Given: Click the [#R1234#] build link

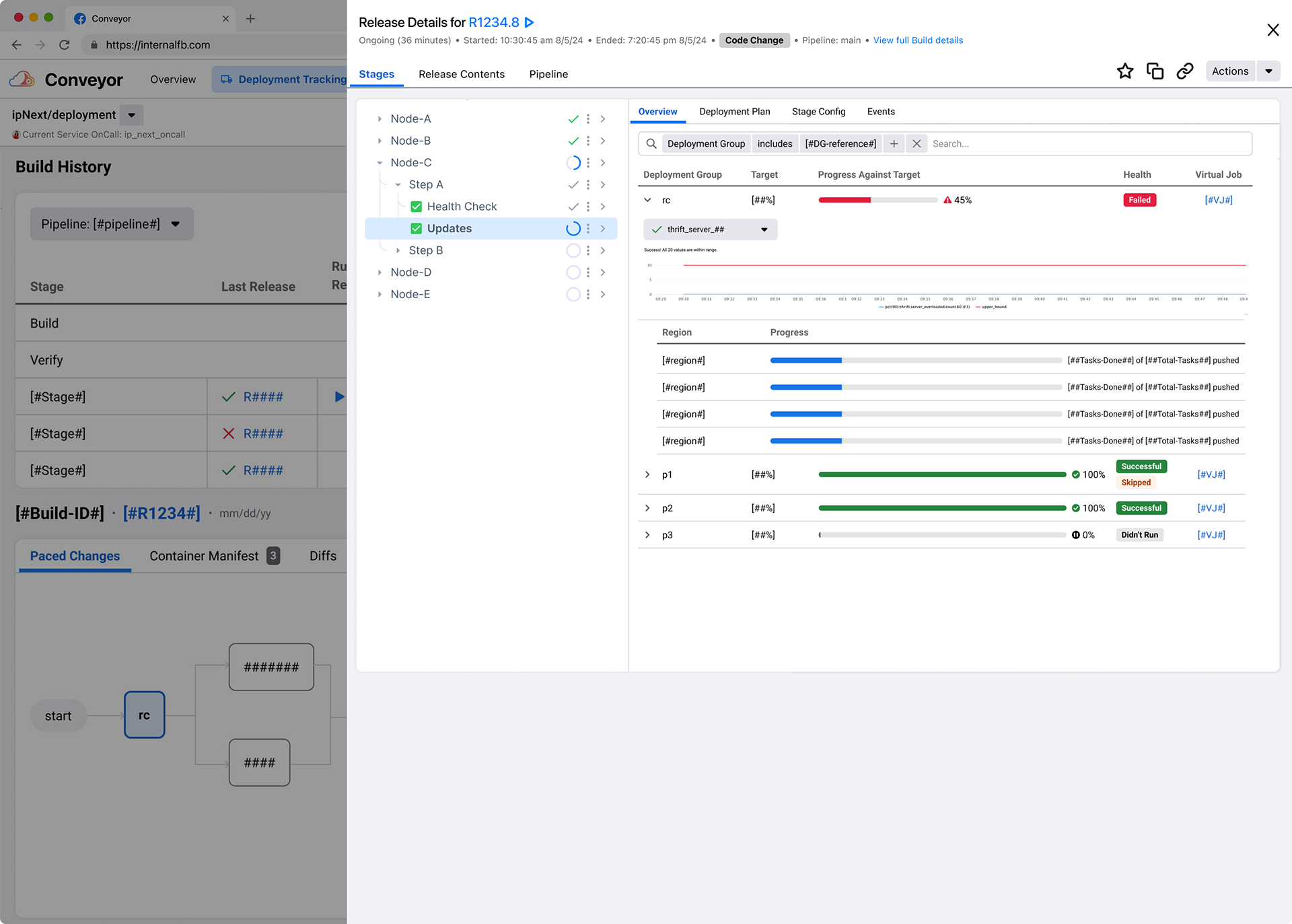Looking at the screenshot, I should click(161, 513).
